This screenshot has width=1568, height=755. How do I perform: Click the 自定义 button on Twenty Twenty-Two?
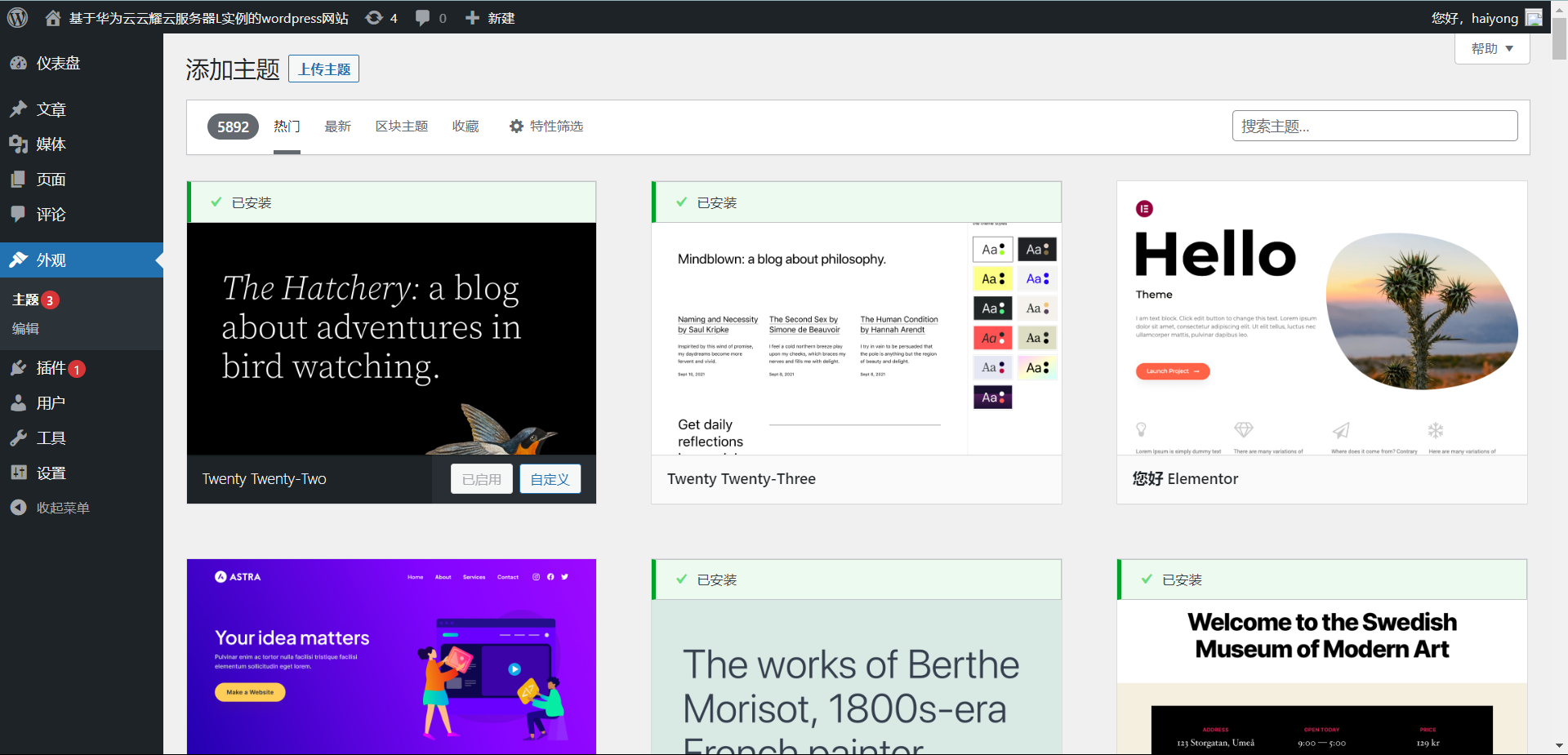click(x=550, y=479)
